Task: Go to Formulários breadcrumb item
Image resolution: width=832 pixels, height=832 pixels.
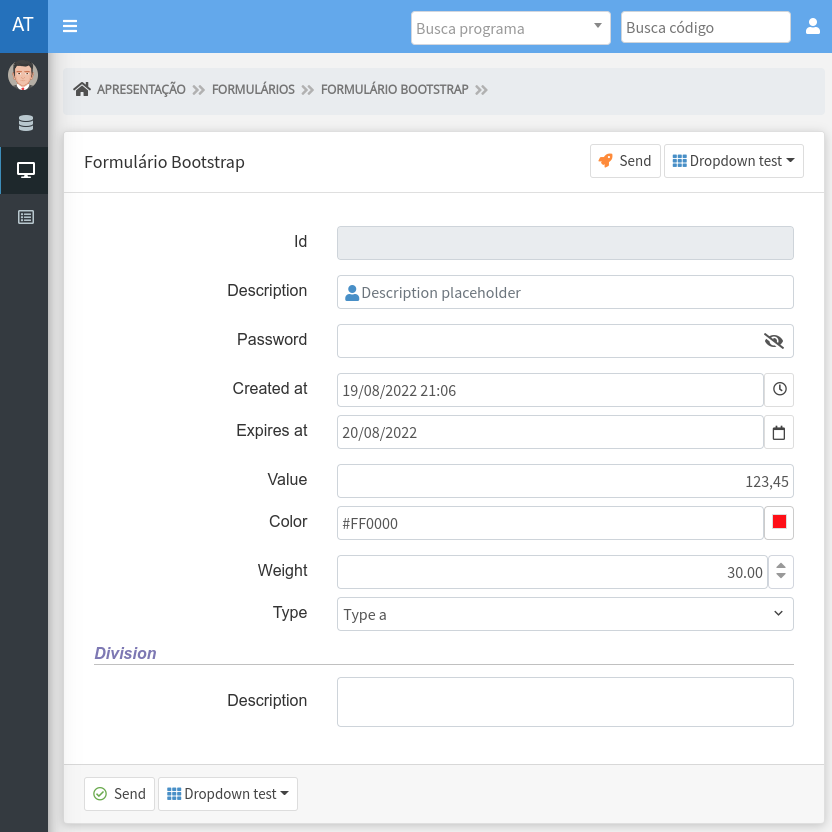Action: pos(253,90)
